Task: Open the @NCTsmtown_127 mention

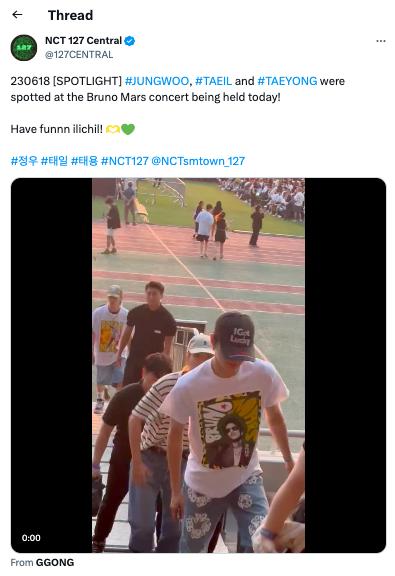Action: point(198,161)
